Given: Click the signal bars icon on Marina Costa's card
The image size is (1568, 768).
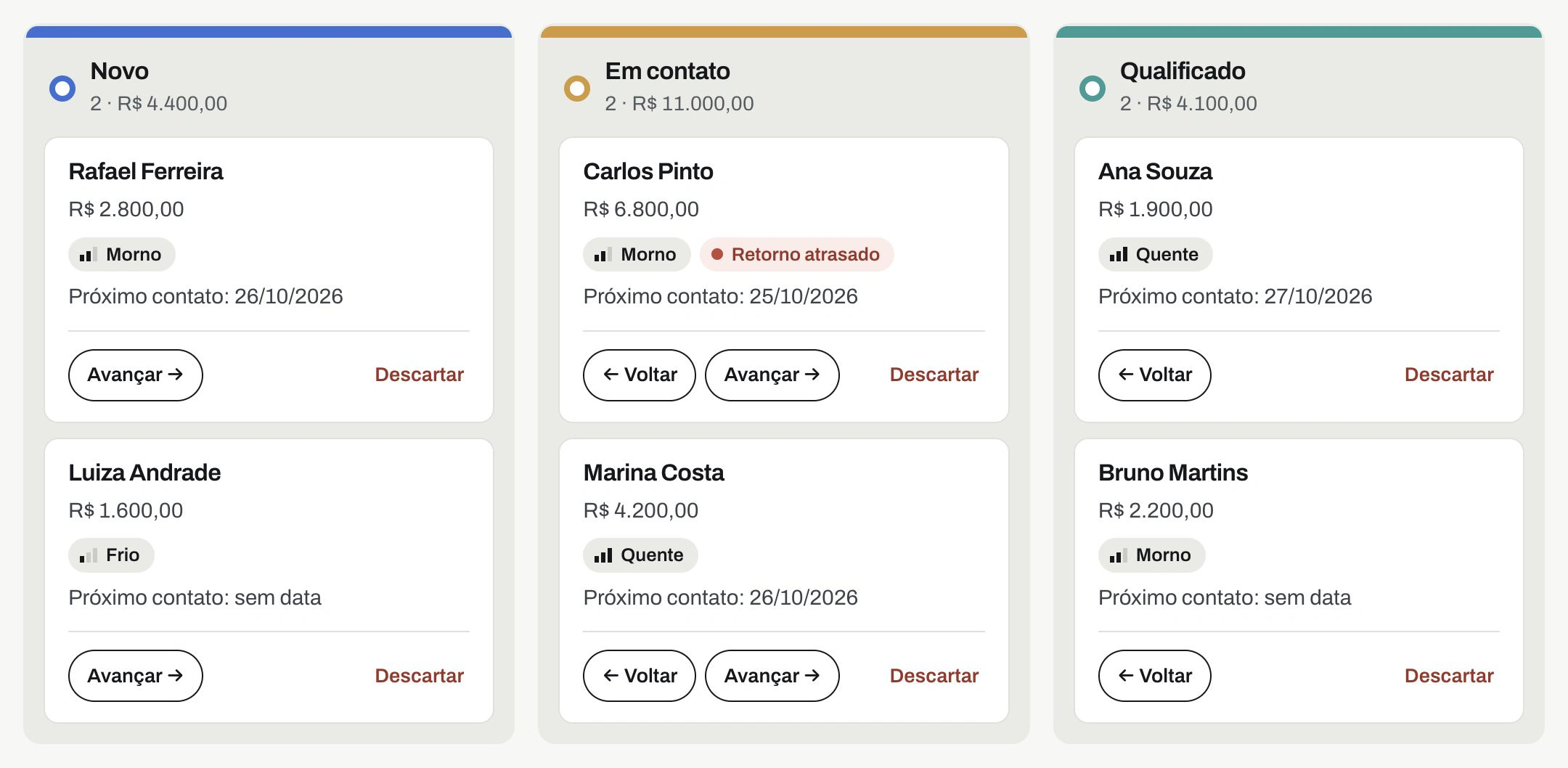Looking at the screenshot, I should click(x=603, y=555).
